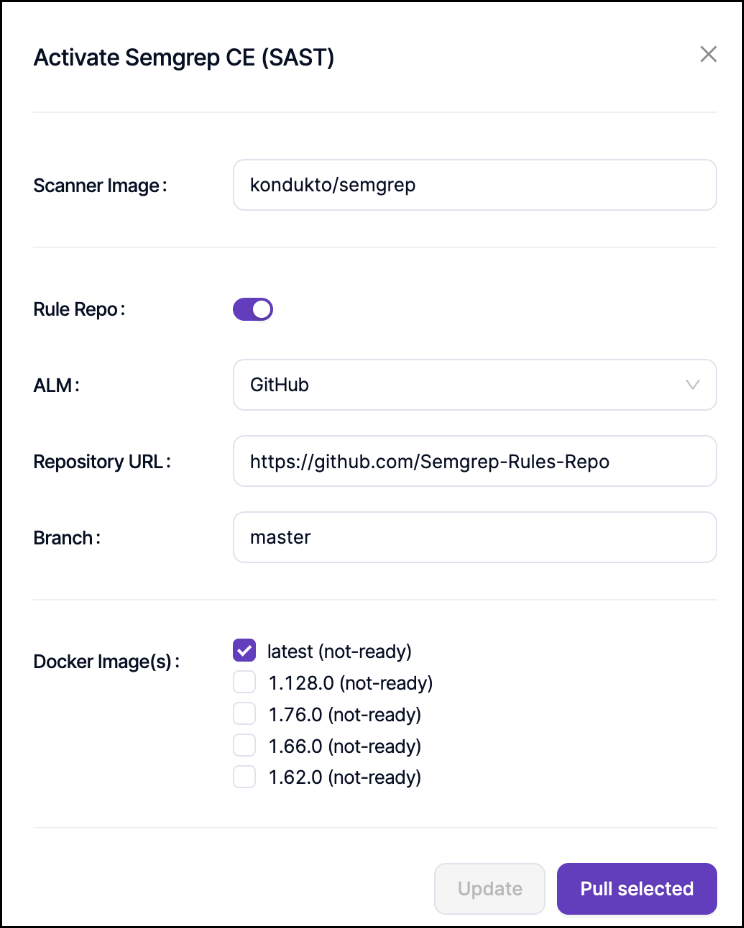Viewport: 744px width, 928px height.
Task: Enable the 1.66.0 (not-ready) checkbox
Action: tap(245, 746)
